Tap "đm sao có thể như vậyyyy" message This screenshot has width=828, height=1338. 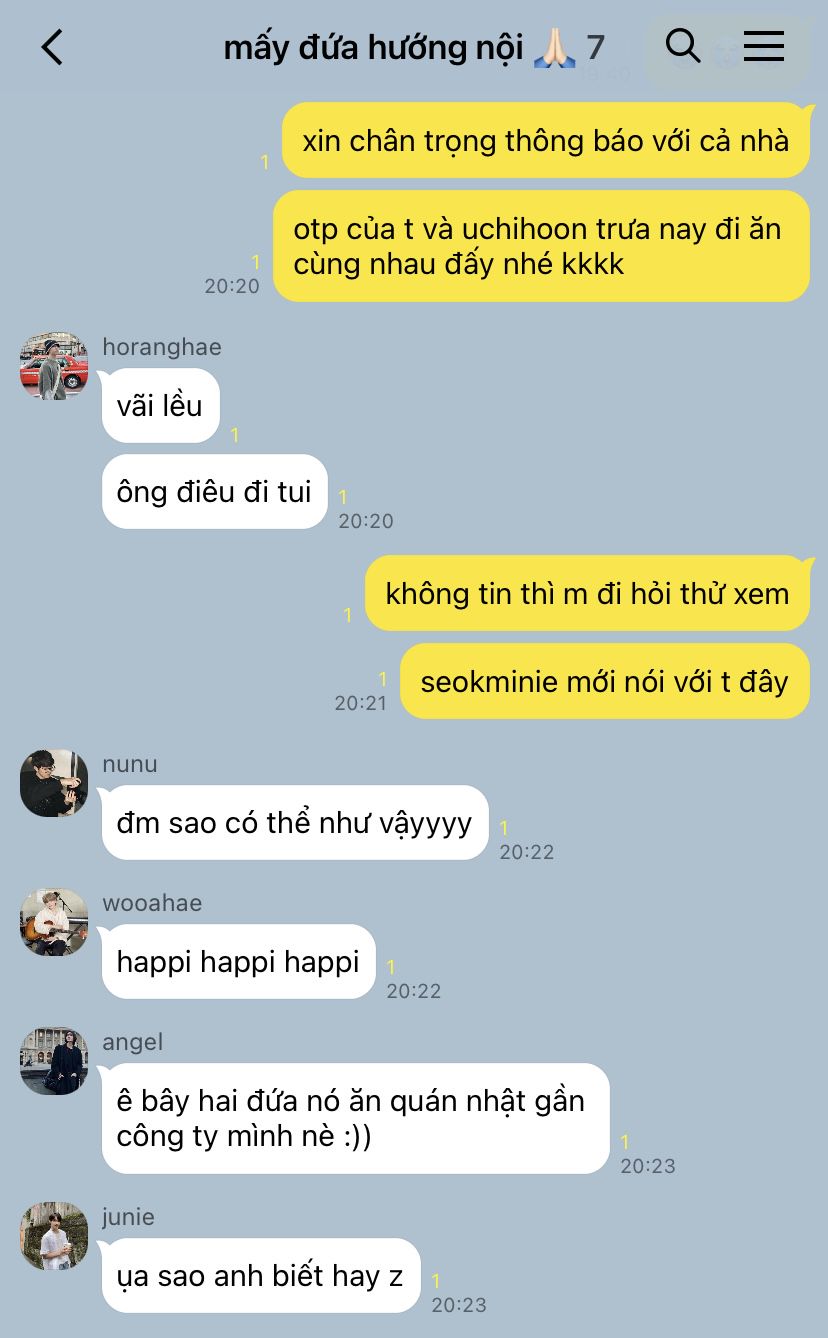[x=295, y=822]
